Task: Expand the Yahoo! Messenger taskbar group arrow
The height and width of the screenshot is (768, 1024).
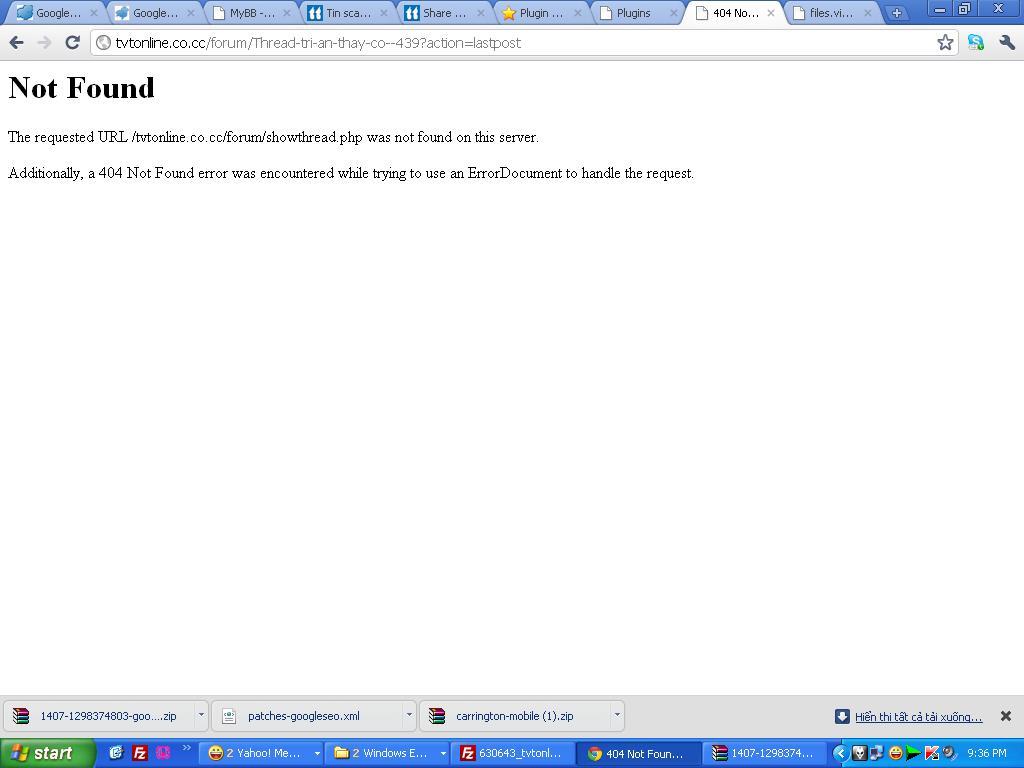Action: point(317,753)
